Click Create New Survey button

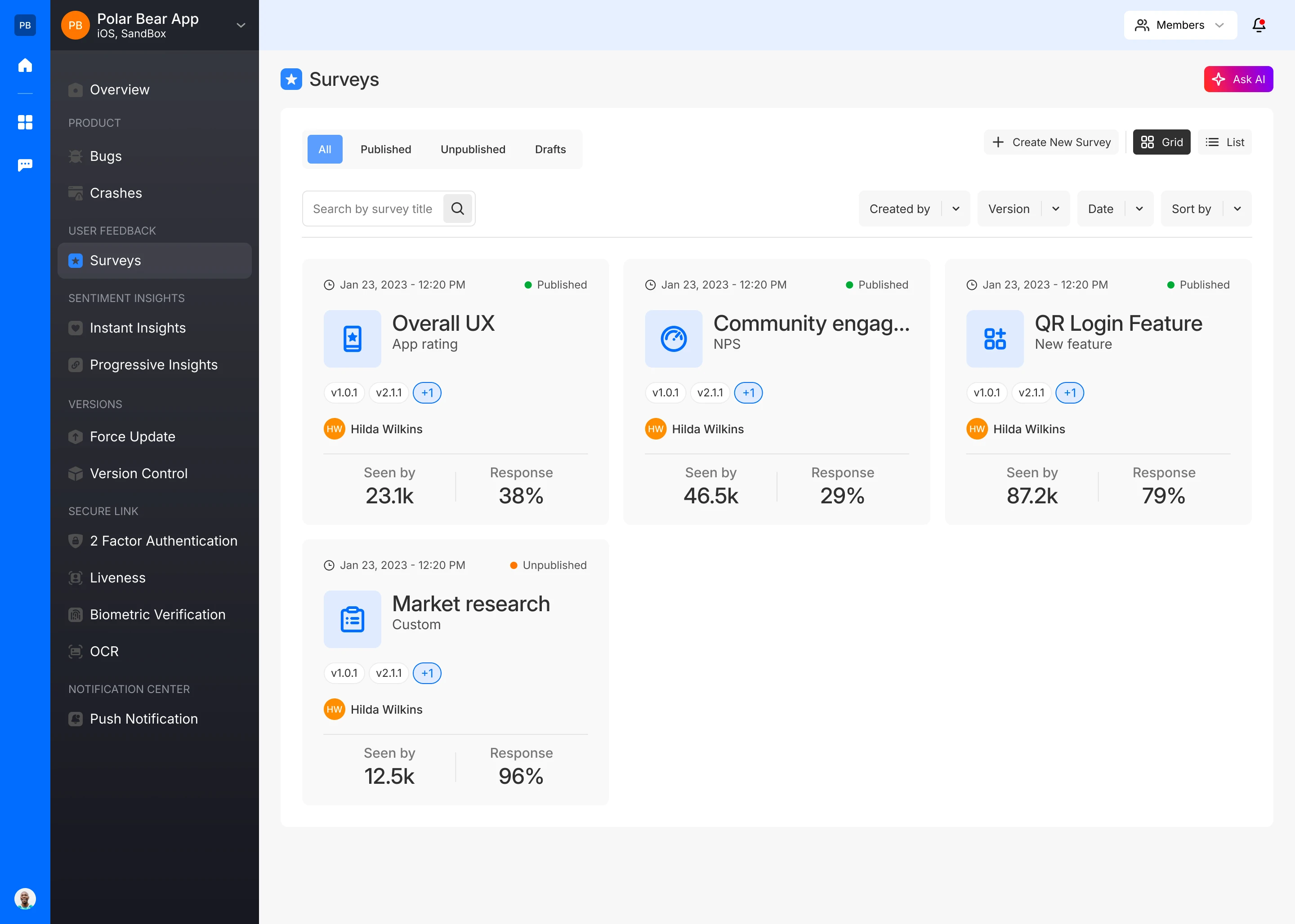click(x=1051, y=142)
